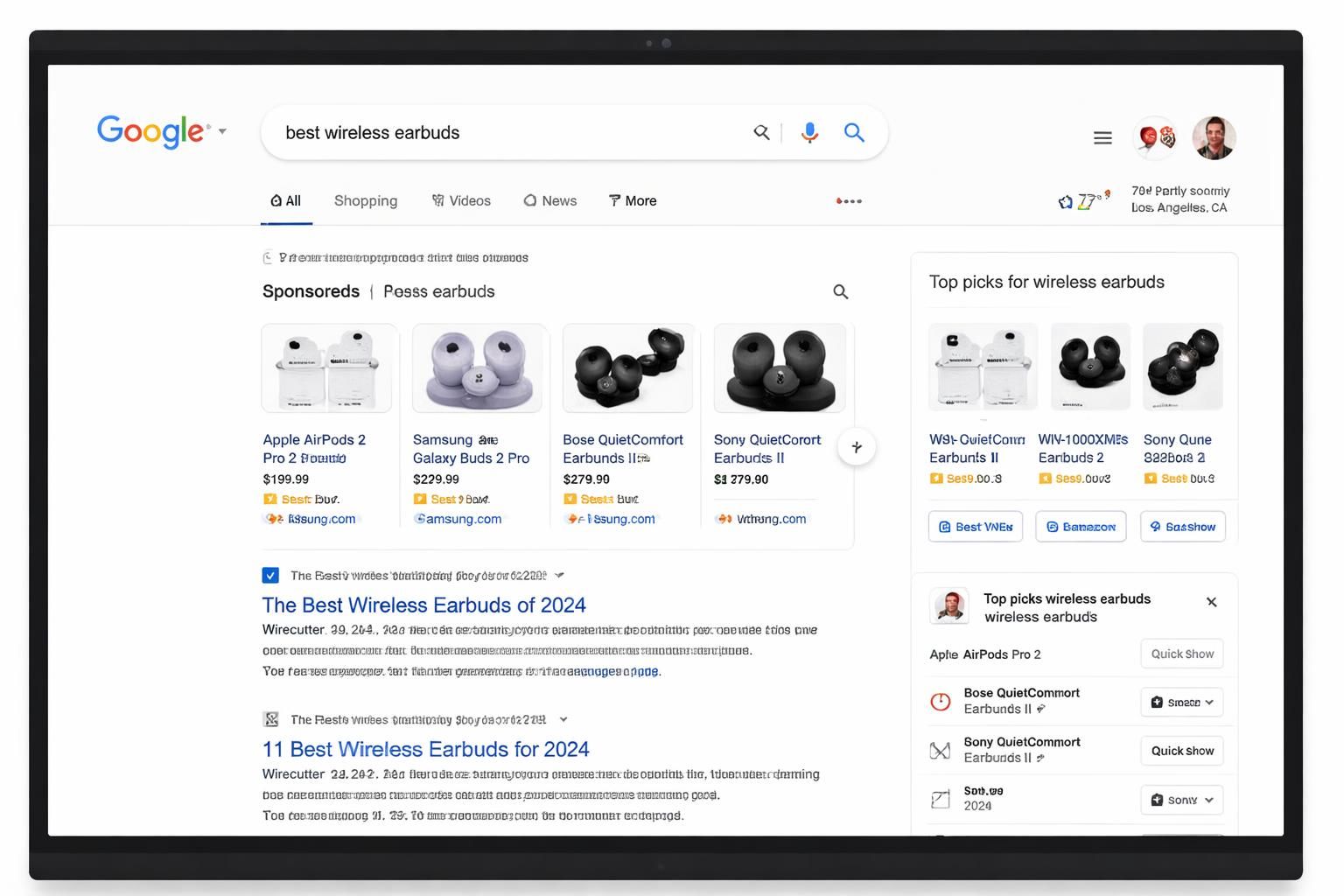
Task: Click Quick show for Sony QuietCommort
Action: pos(1182,751)
